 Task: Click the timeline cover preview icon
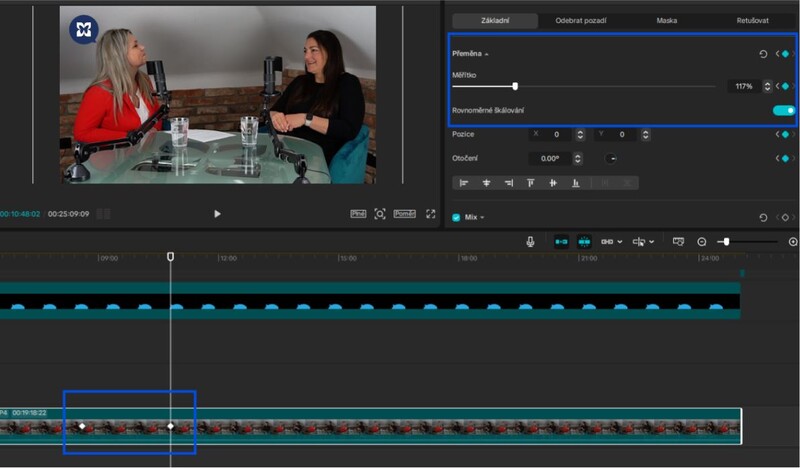point(678,241)
